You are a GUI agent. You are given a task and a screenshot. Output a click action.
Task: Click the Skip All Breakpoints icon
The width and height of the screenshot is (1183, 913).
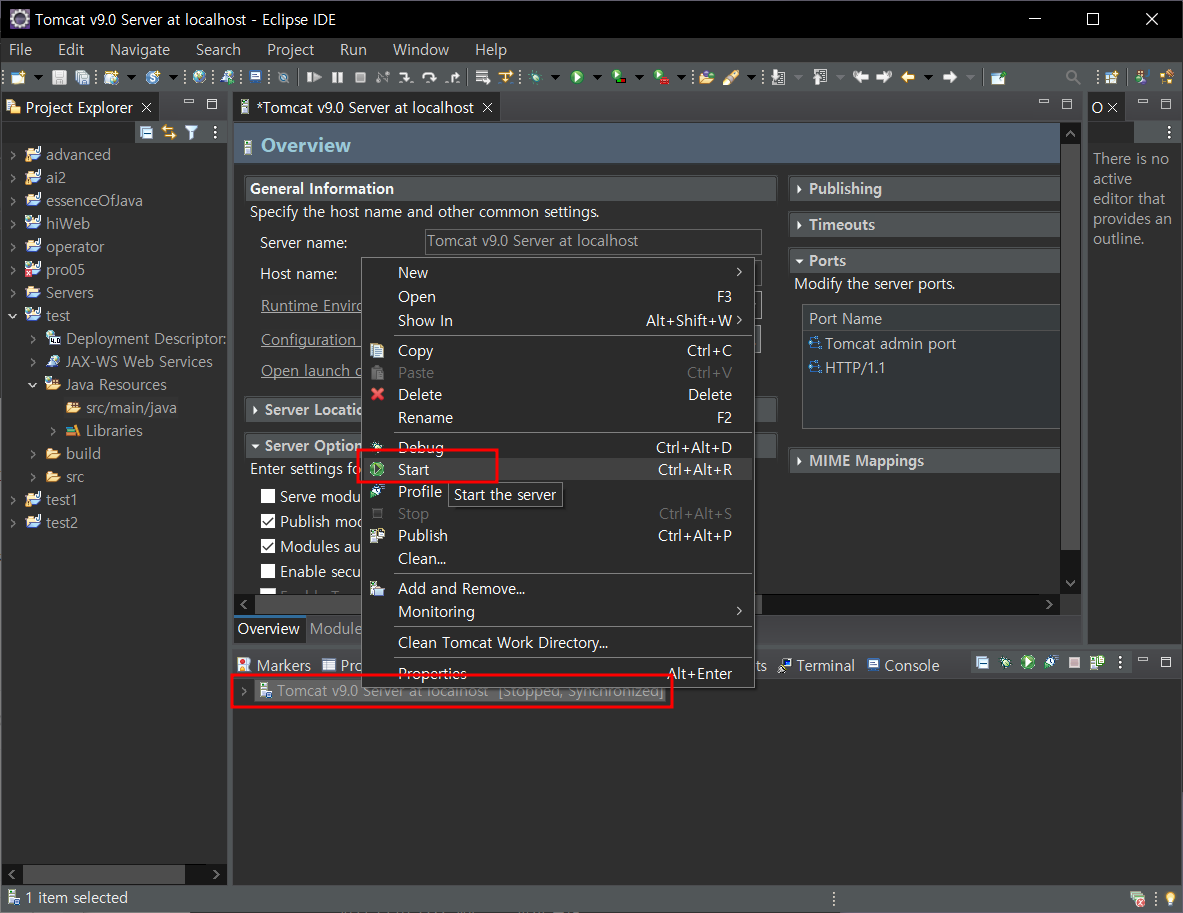point(284,77)
